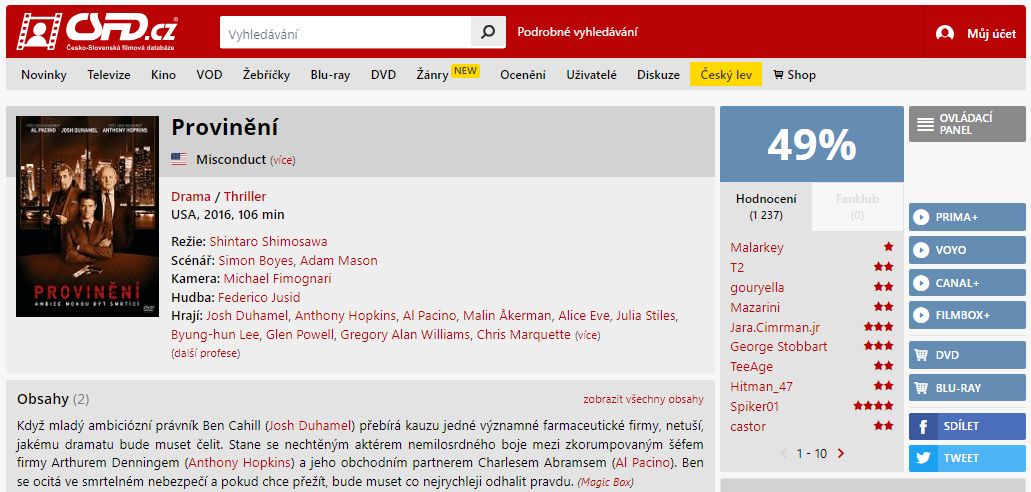
Task: Open actor Al Pacino in cast list
Action: 429,316
